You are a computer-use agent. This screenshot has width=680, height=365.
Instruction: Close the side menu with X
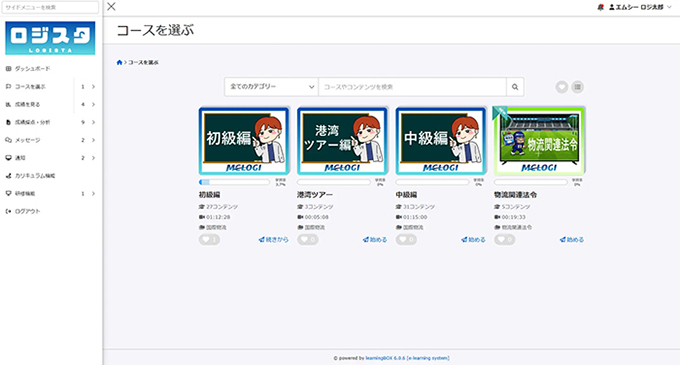pos(111,7)
